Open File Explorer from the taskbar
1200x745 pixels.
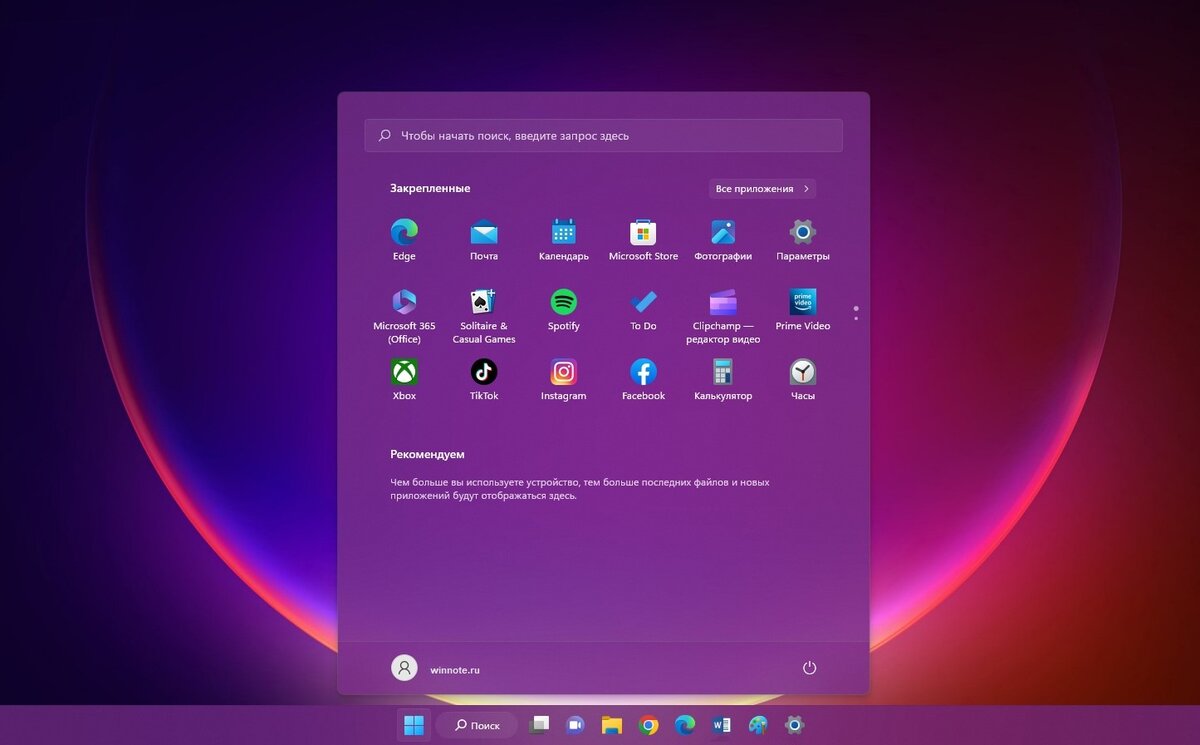pos(612,725)
